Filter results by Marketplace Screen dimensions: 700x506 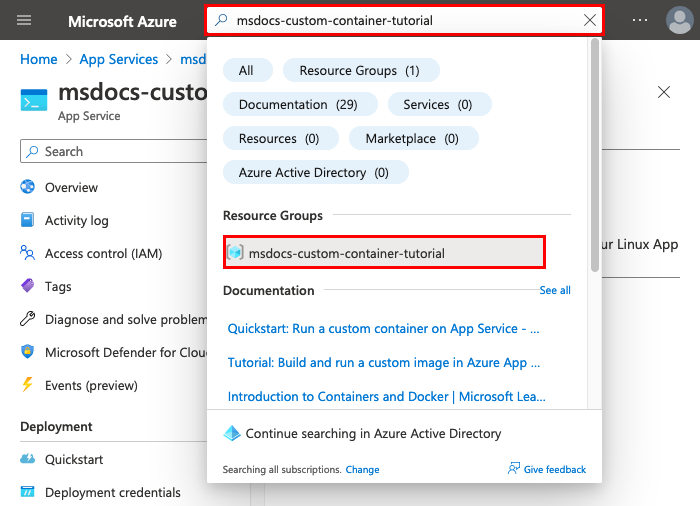pyautogui.click(x=412, y=138)
